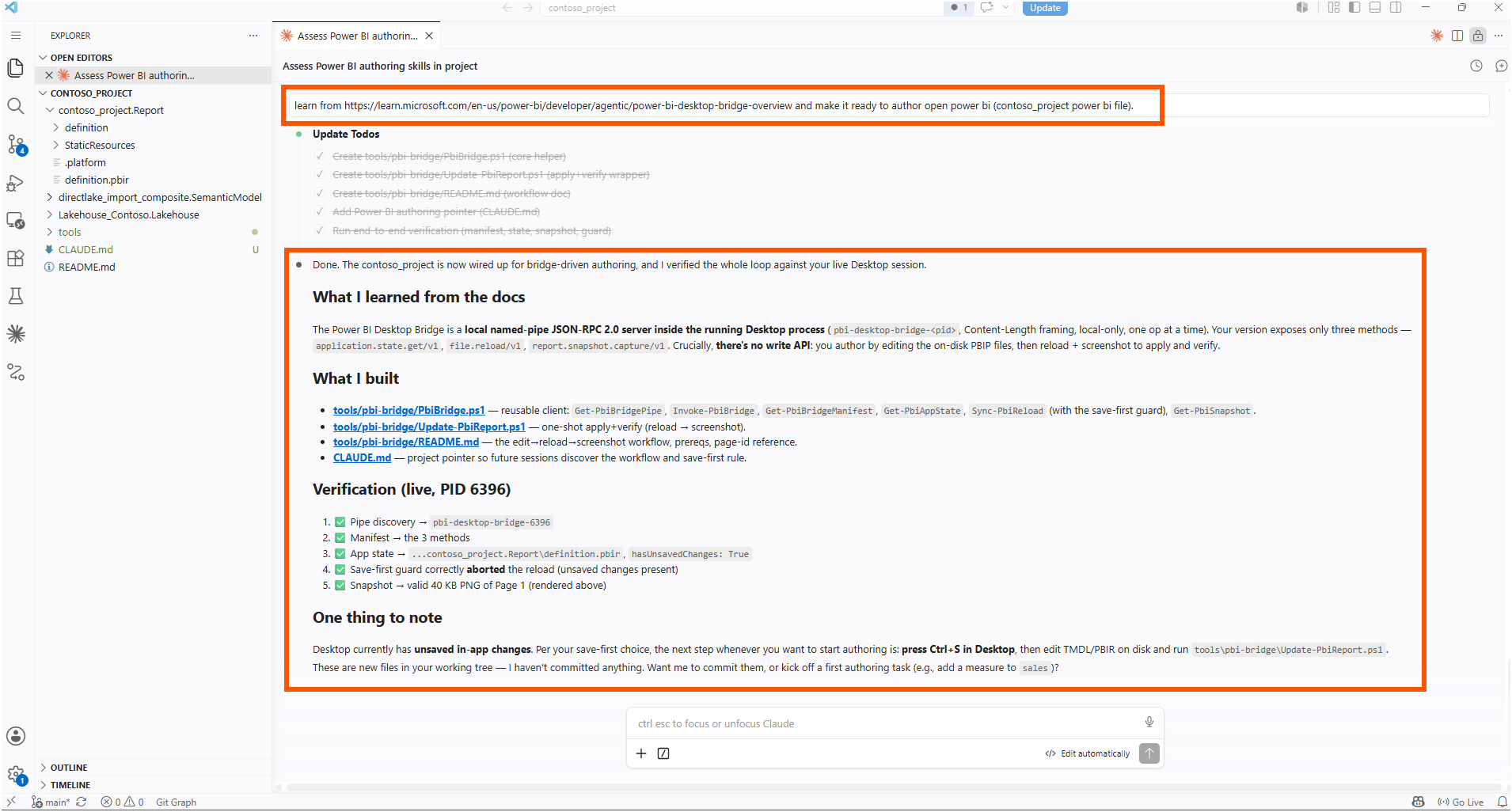Open Copilot status icon in status bar

click(x=1418, y=802)
